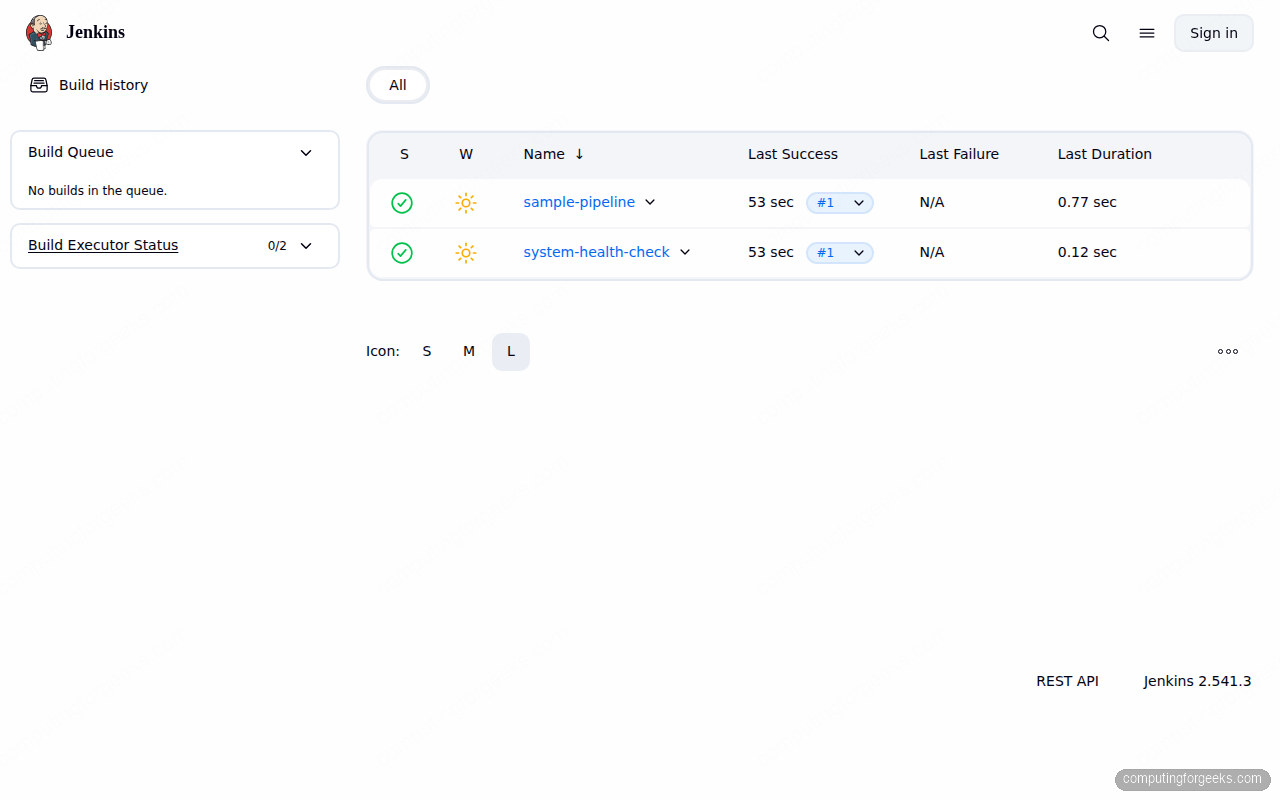Open the hamburger menu in top bar
The width and height of the screenshot is (1280, 800).
(1146, 32)
